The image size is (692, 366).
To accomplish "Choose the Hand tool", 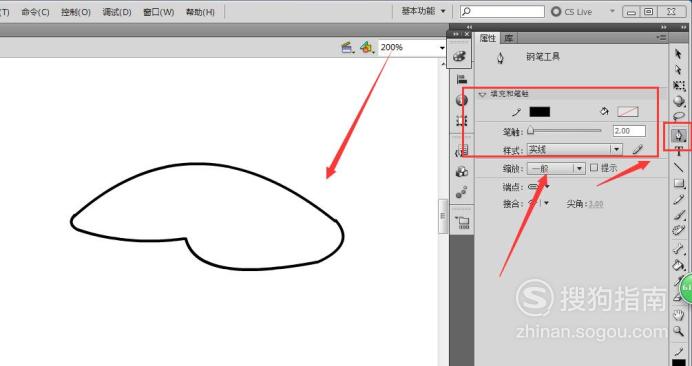I will pos(678,315).
